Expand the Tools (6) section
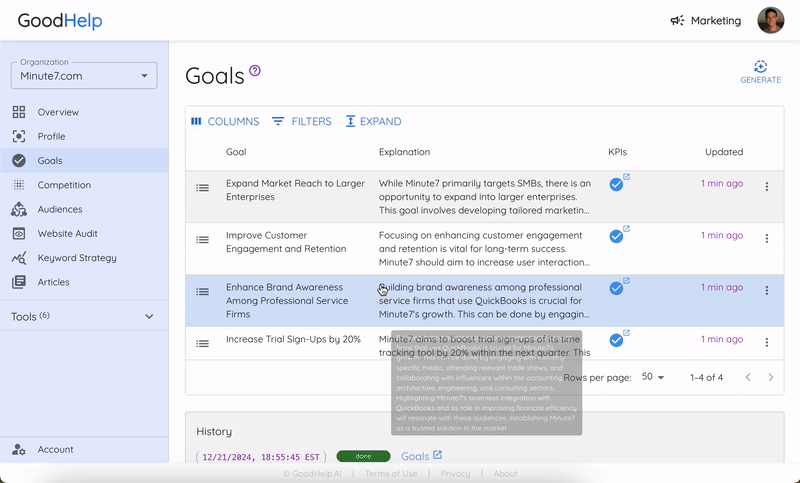 pyautogui.click(x=84, y=317)
